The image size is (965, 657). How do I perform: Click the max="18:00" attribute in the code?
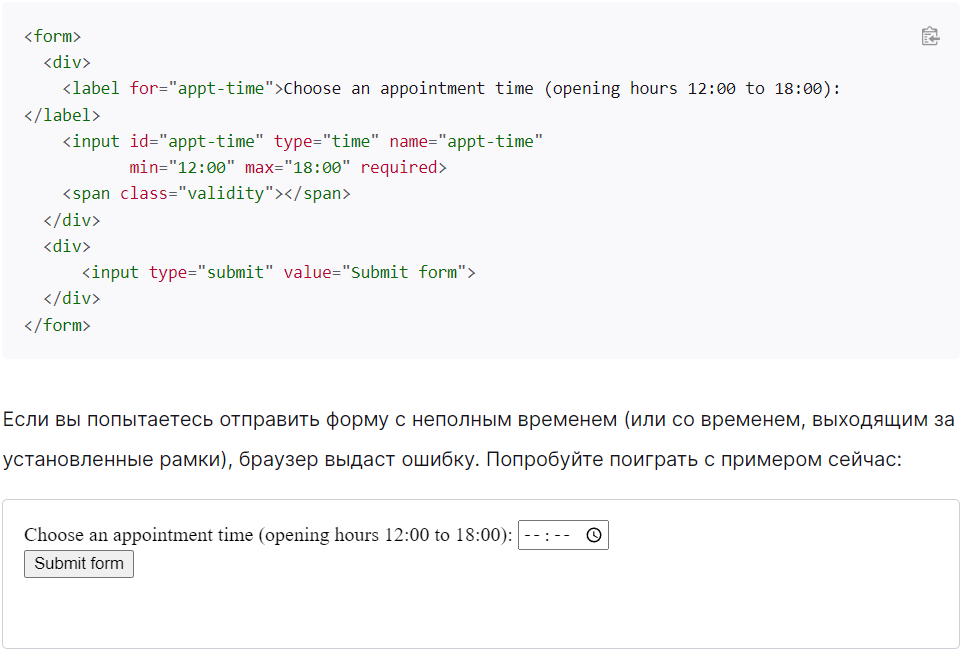pos(297,167)
